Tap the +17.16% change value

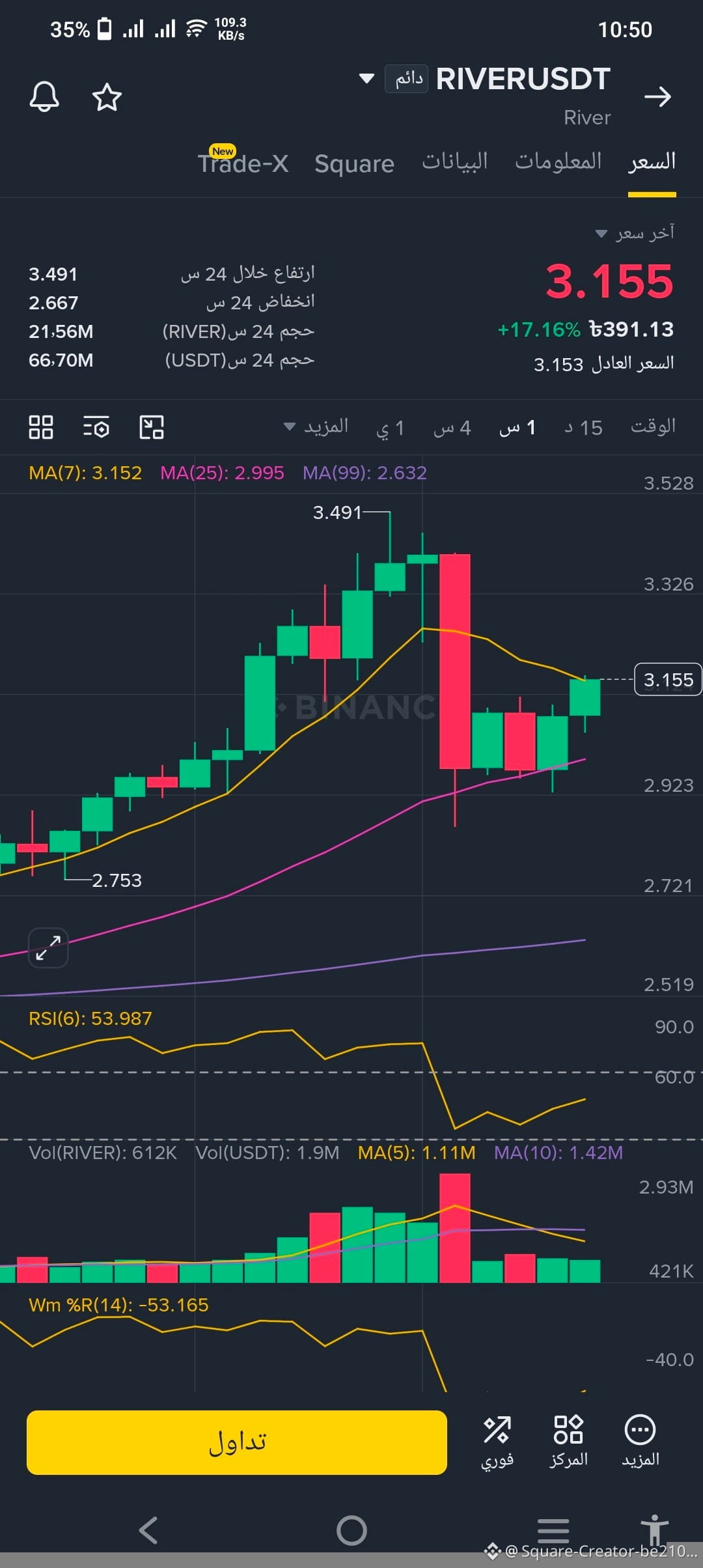(539, 329)
